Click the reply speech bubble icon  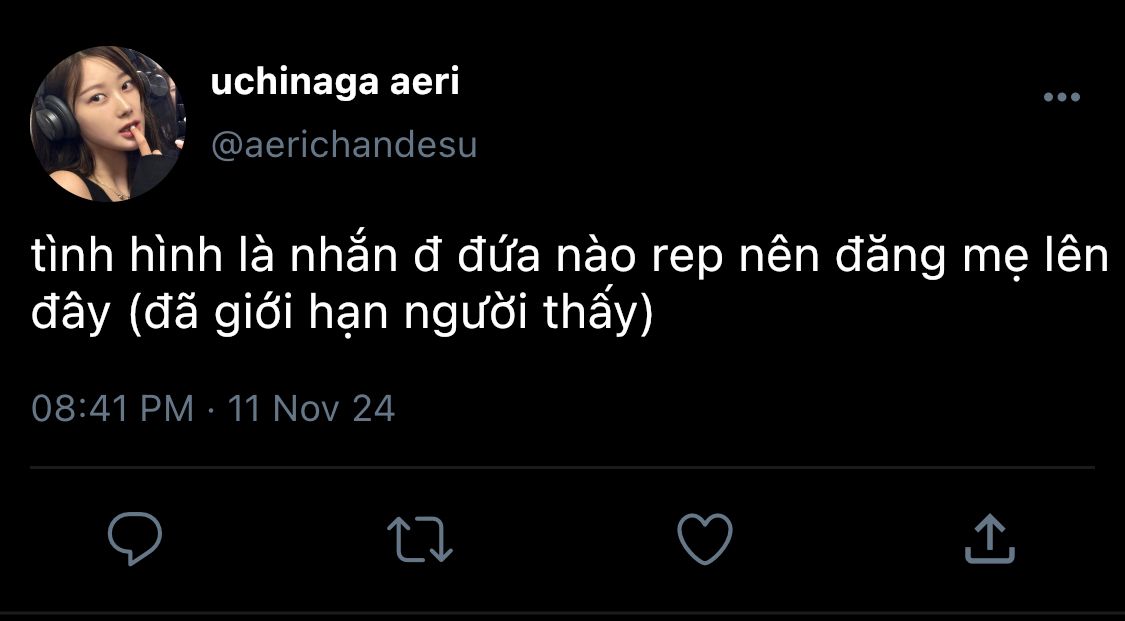pos(135,538)
